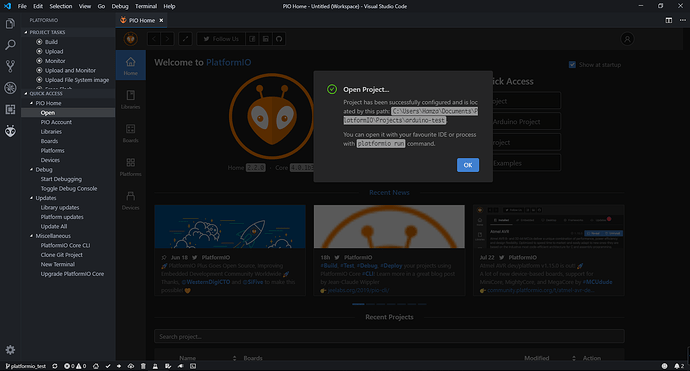Click the platformio_test branch in status bar
This screenshot has width=690, height=371.
(26, 366)
